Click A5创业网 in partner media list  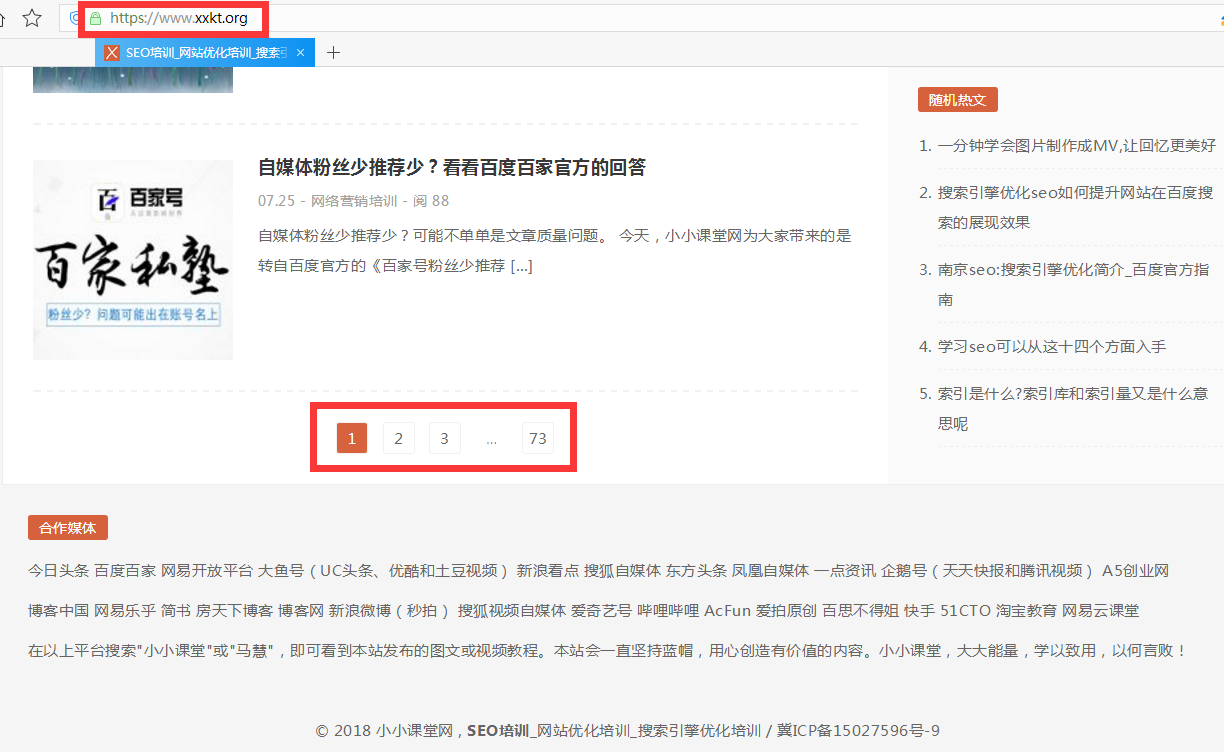(x=1135, y=571)
